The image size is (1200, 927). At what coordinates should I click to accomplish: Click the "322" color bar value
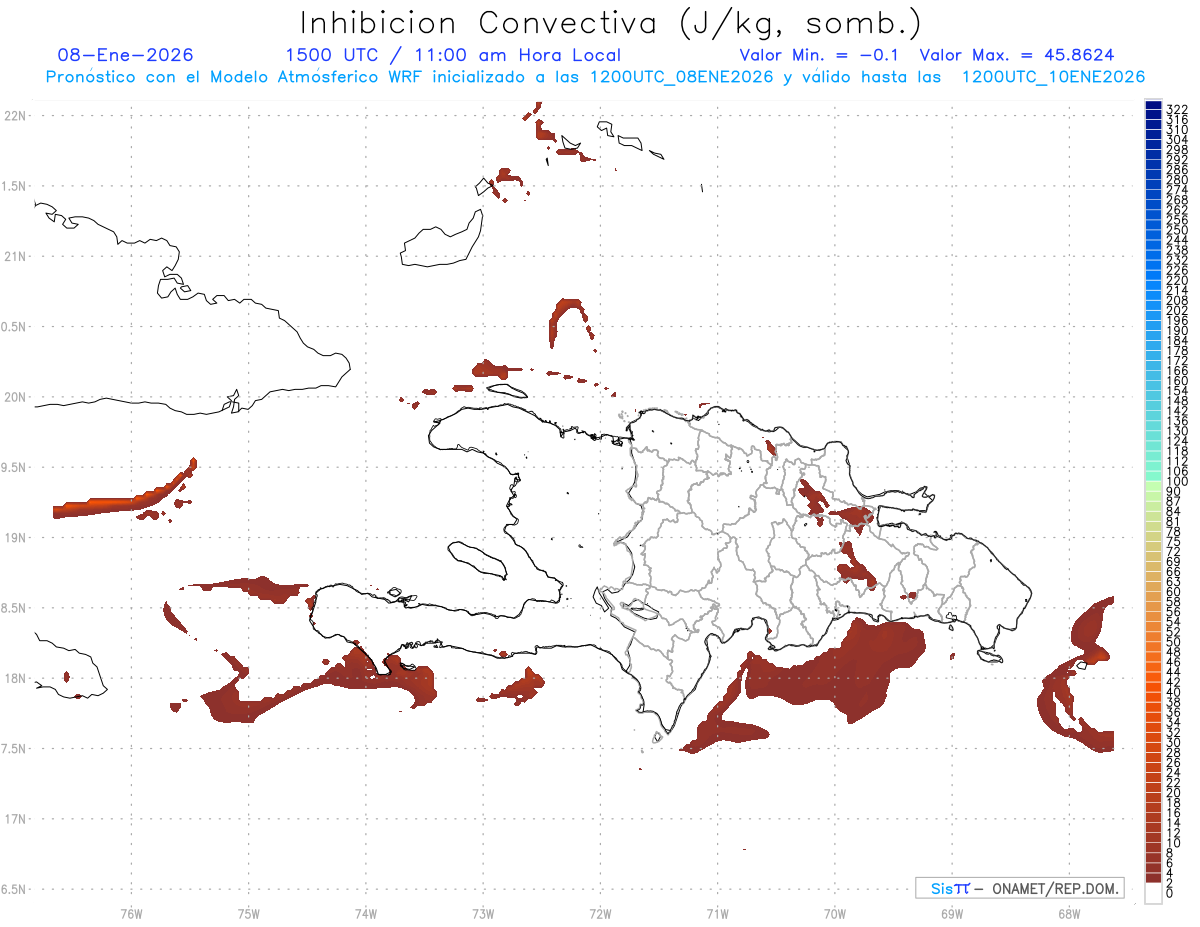[x=1177, y=108]
